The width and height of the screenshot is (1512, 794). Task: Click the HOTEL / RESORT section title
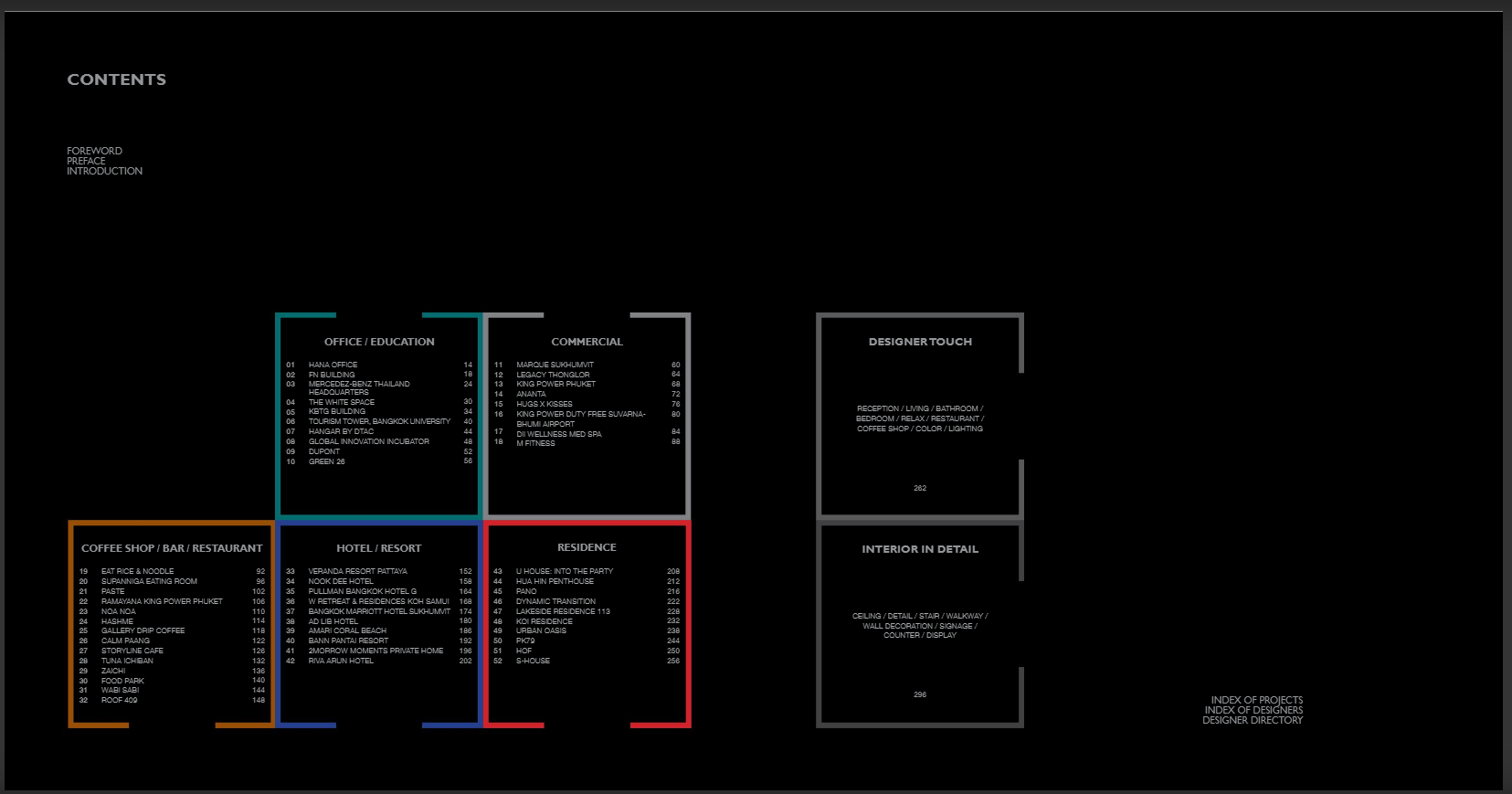point(379,548)
